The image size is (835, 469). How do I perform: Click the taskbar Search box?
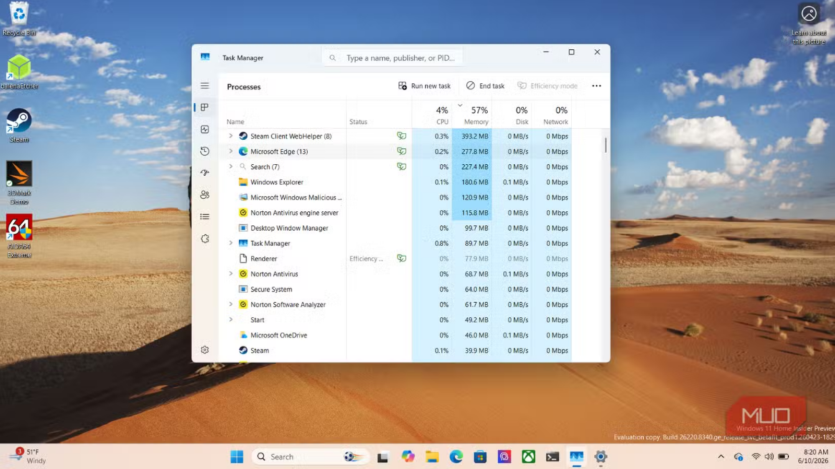pyautogui.click(x=310, y=457)
